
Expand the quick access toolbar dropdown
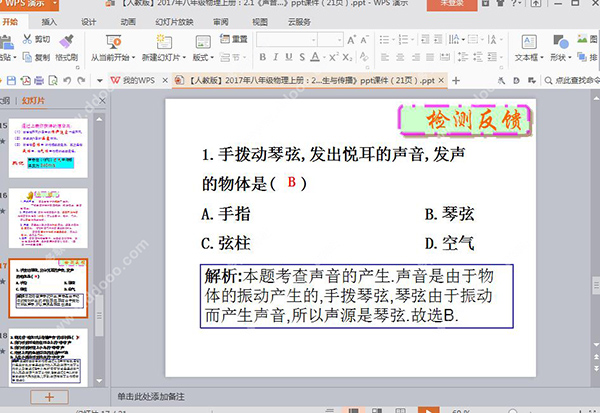point(100,81)
